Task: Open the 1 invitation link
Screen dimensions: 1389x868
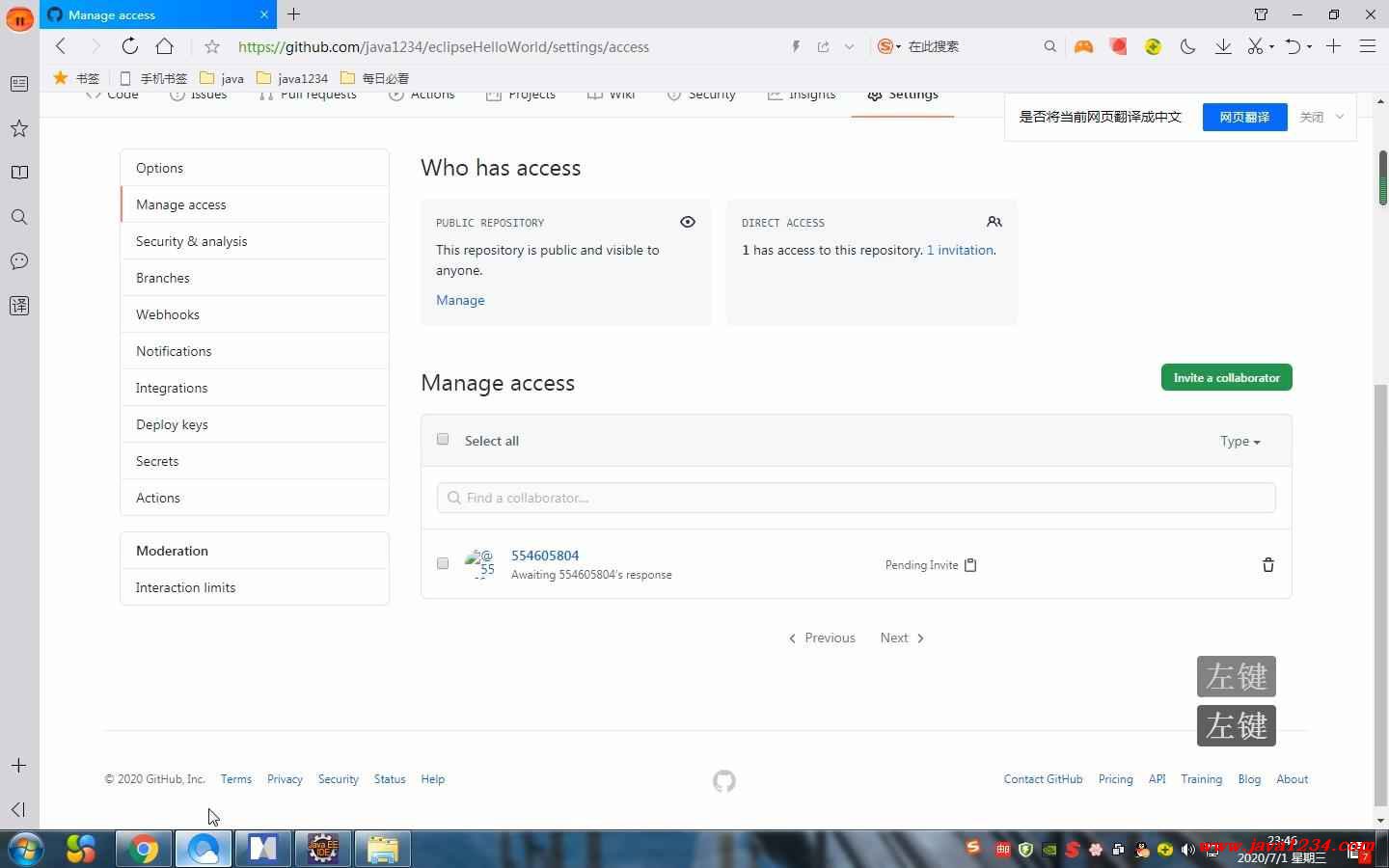Action: pyautogui.click(x=960, y=250)
